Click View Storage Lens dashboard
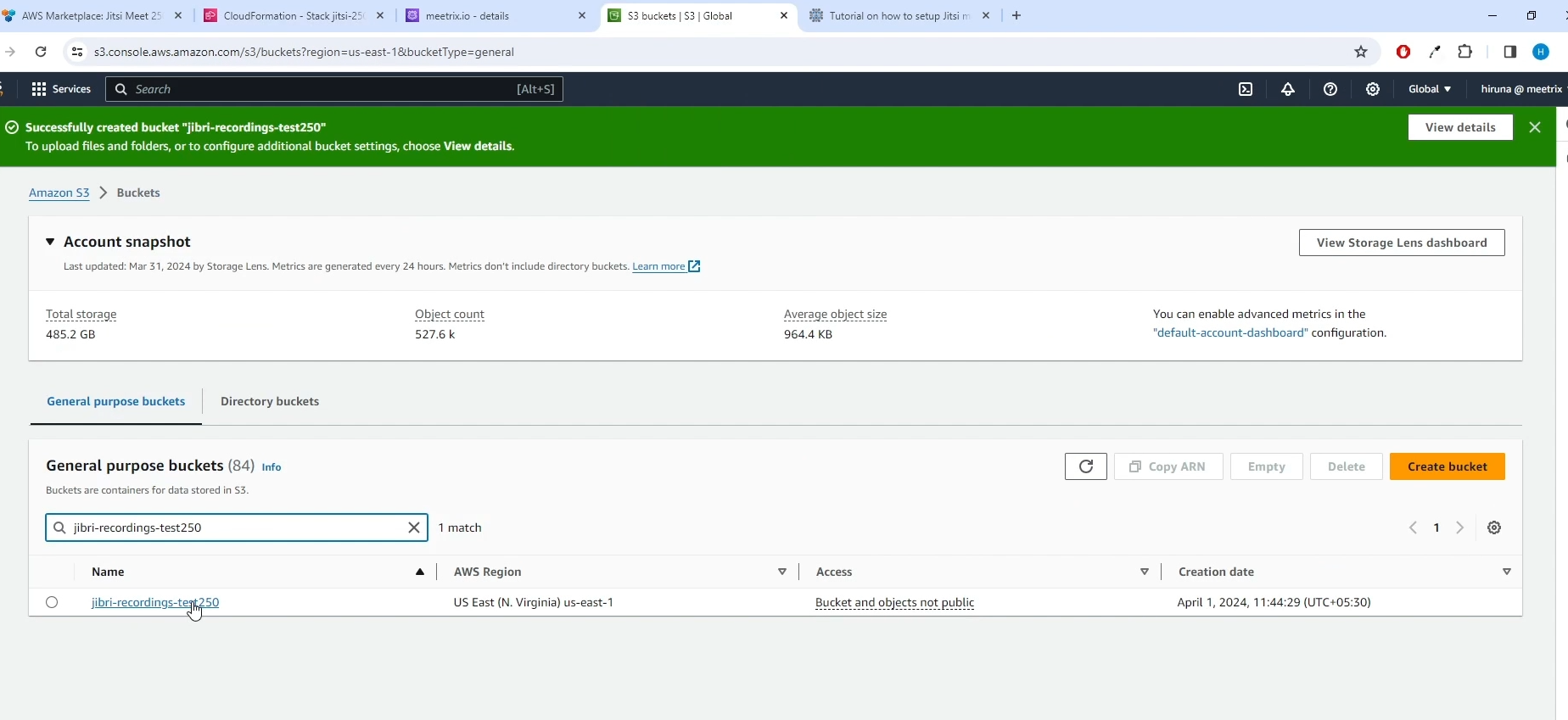 [x=1402, y=243]
